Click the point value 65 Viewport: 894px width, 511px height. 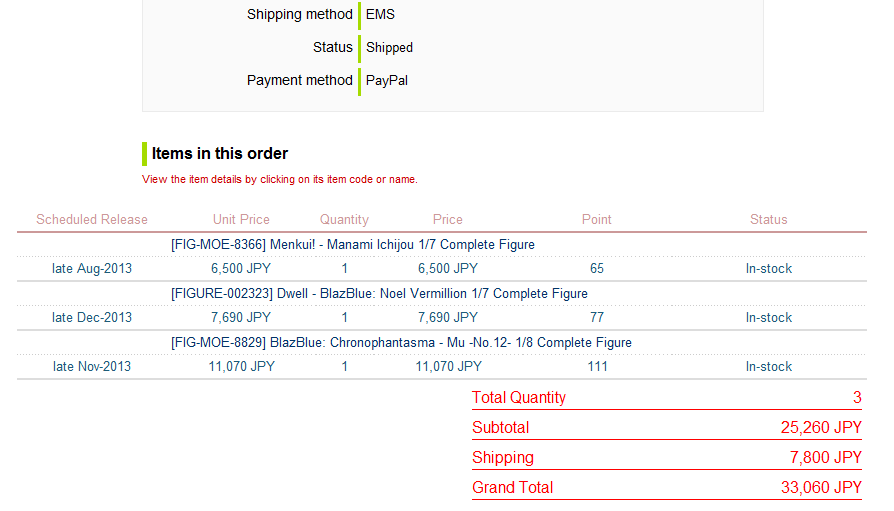pos(596,269)
